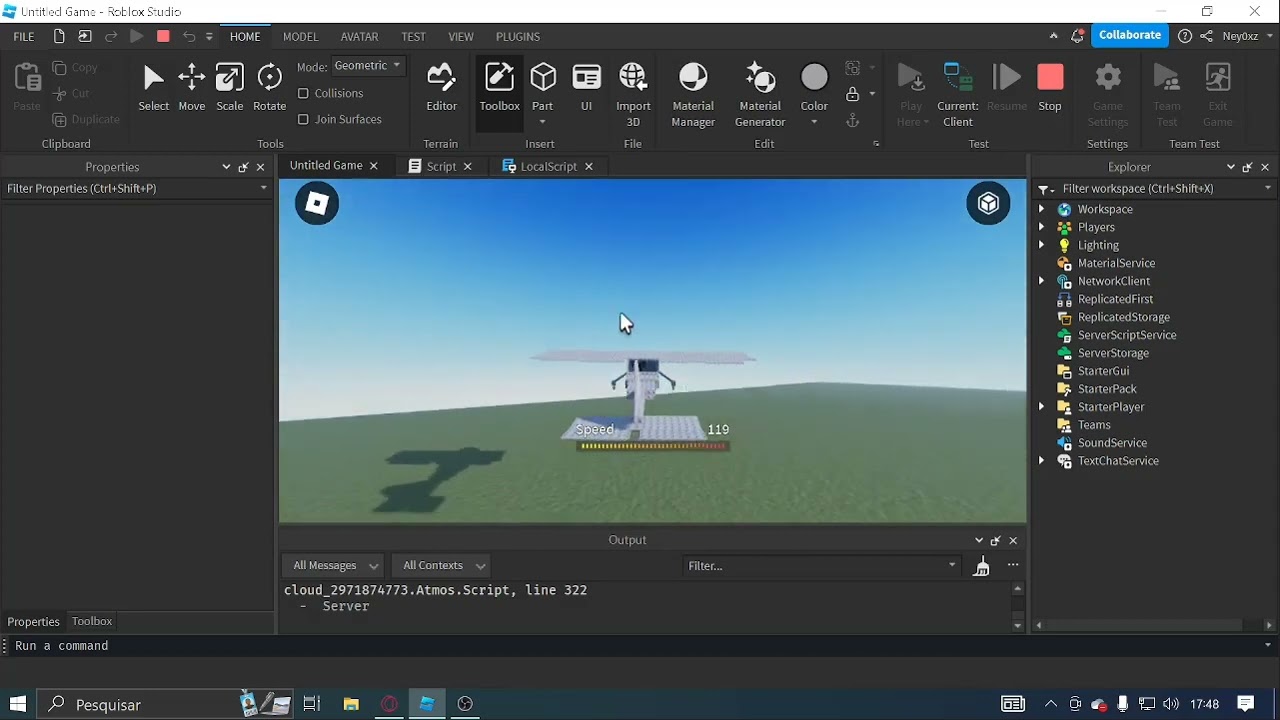1280x720 pixels.
Task: Click the Workspace service
Action: (x=1105, y=209)
